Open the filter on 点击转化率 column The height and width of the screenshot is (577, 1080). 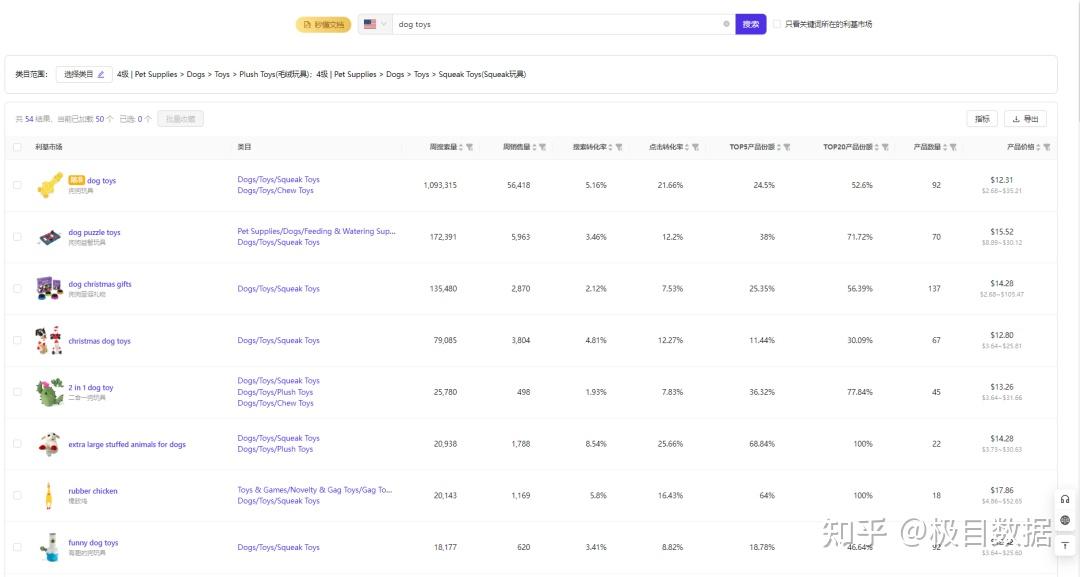pos(695,147)
